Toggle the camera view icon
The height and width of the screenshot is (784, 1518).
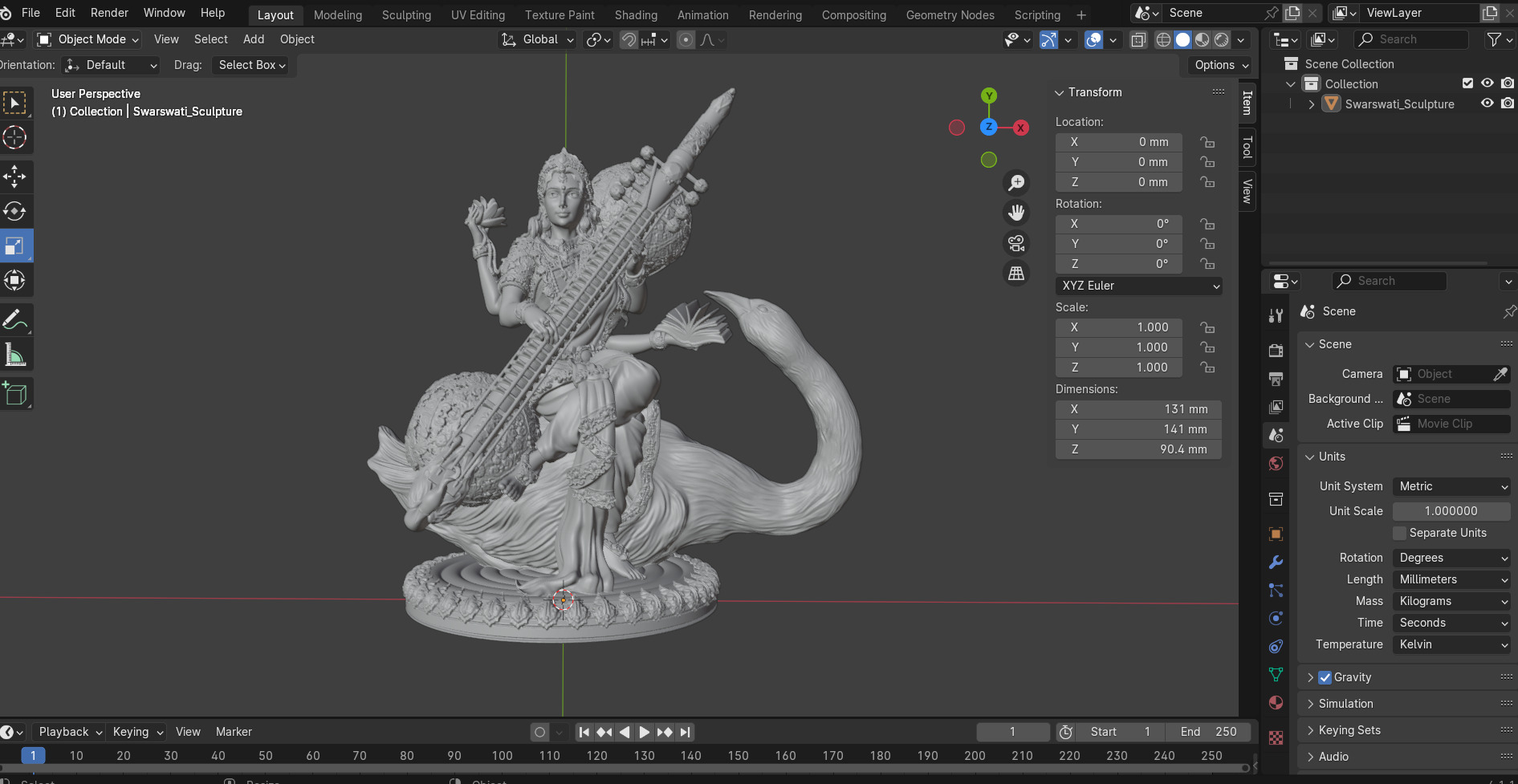point(1016,243)
